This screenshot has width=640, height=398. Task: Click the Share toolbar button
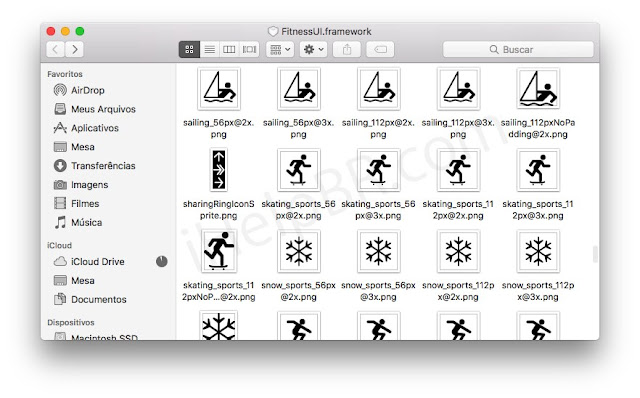[347, 49]
